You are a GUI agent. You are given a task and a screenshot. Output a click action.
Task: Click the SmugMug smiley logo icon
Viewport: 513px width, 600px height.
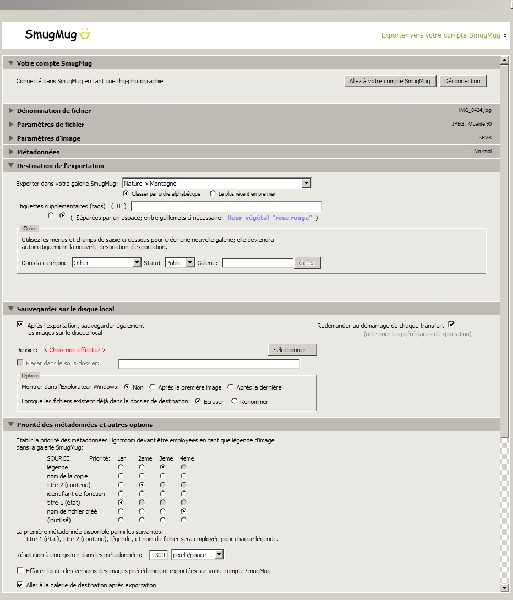[85, 34]
